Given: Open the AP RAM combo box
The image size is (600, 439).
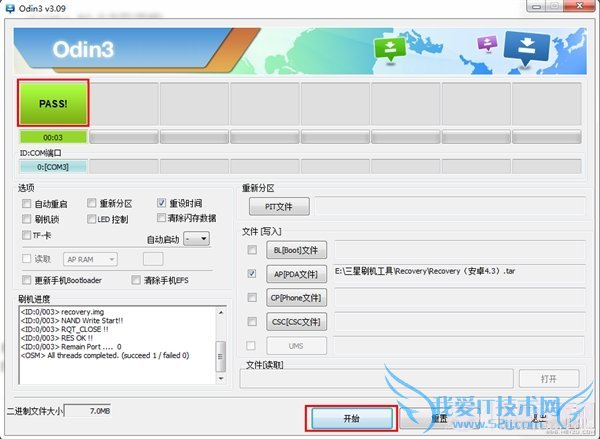Looking at the screenshot, I should click(90, 259).
